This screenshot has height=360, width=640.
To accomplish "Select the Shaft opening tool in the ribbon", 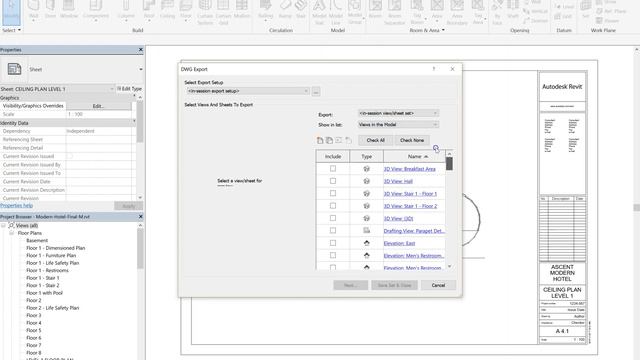I will [513, 10].
